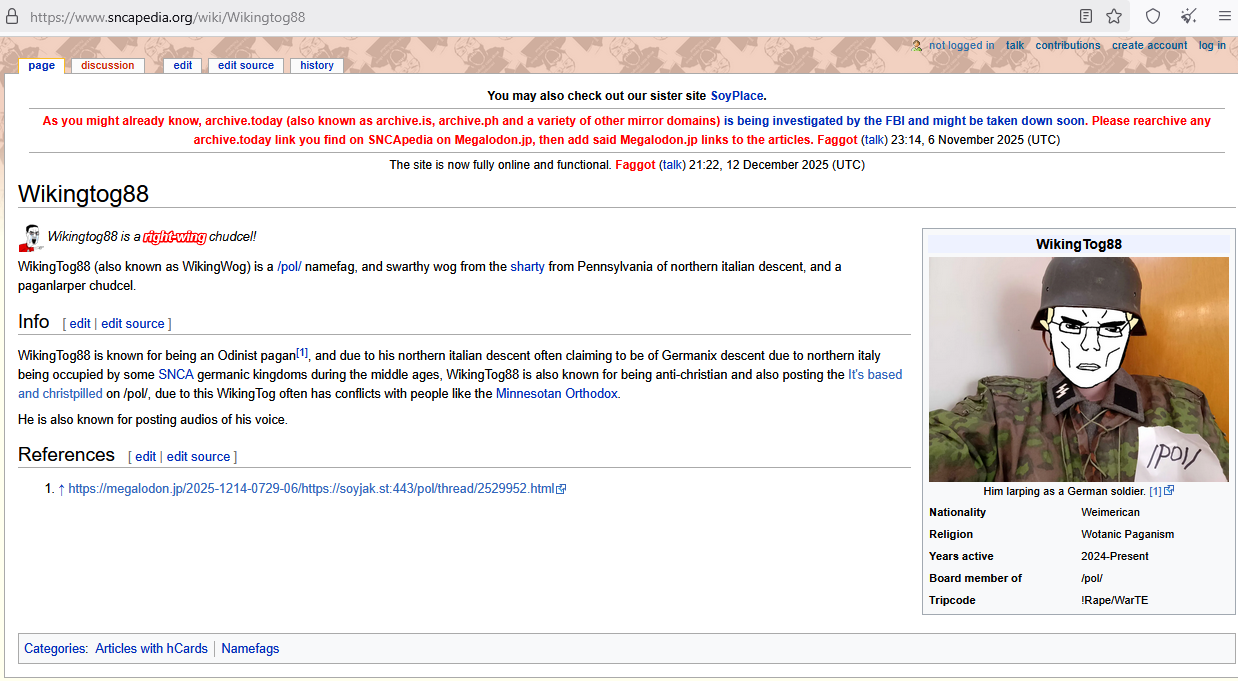Viewport: 1238px width, 681px height.
Task: Click edit source beside References heading
Action: [x=198, y=457]
